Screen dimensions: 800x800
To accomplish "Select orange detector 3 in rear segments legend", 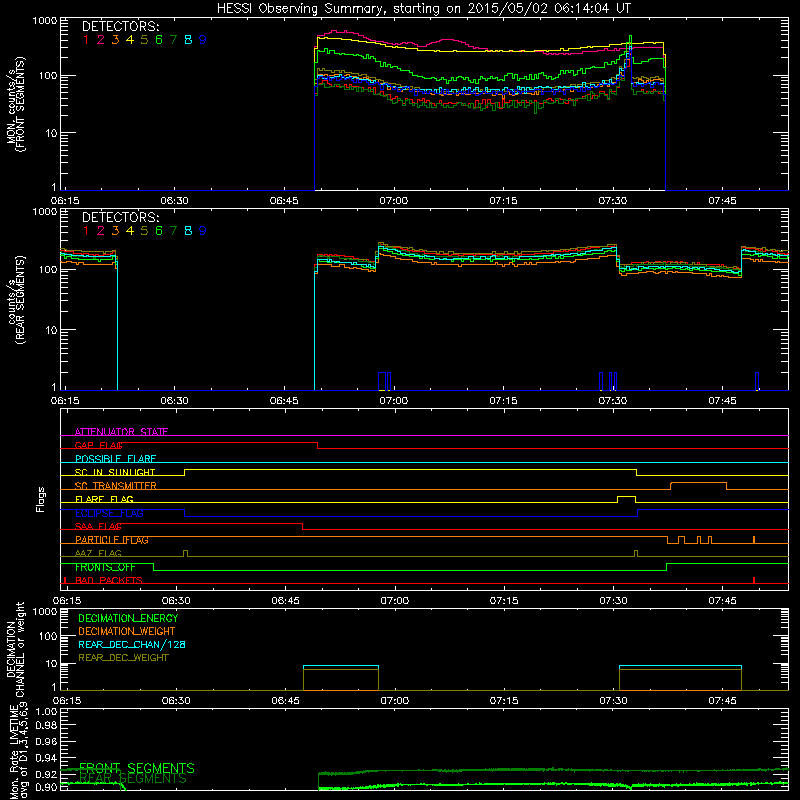I will tap(115, 231).
